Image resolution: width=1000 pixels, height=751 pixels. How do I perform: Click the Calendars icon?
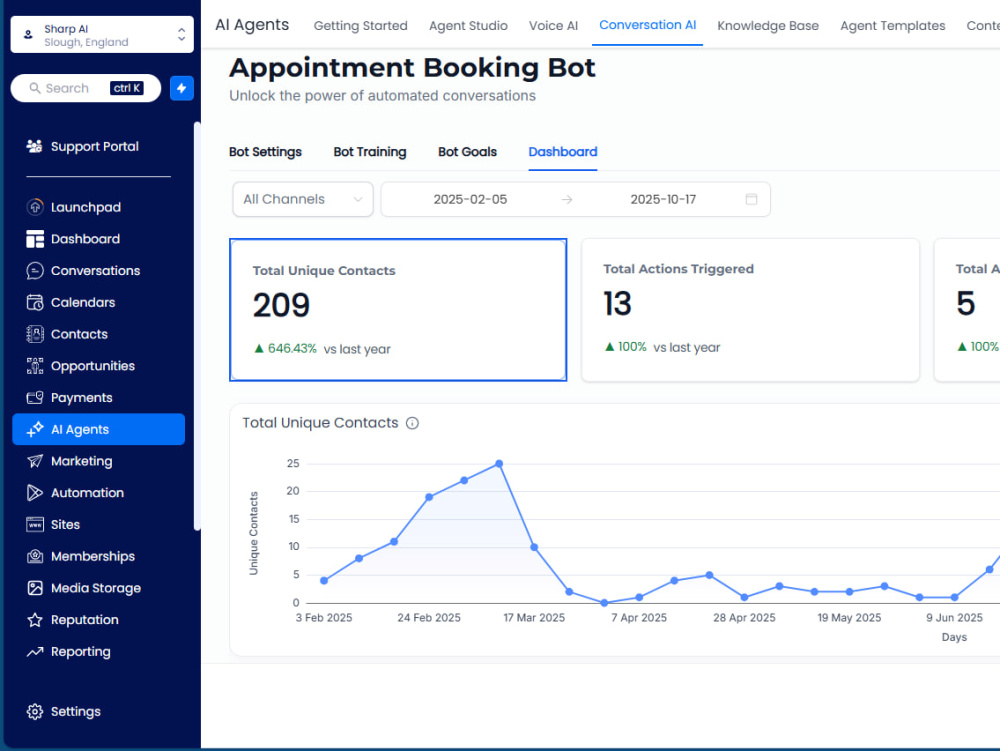pyautogui.click(x=35, y=302)
